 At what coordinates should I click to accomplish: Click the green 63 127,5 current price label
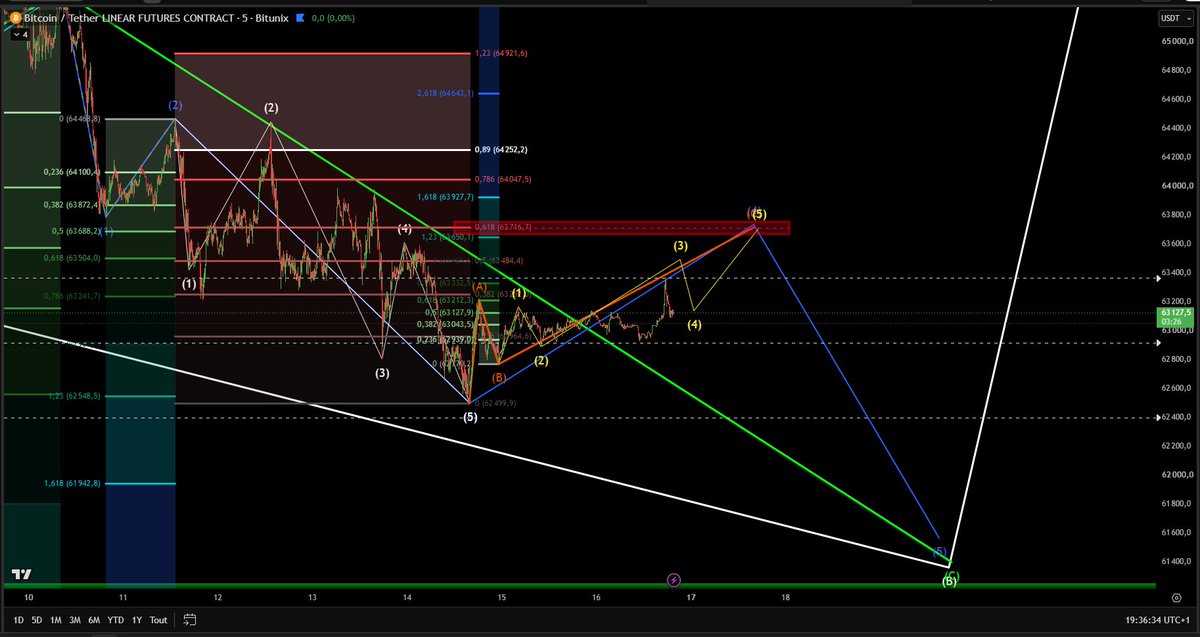point(1173,317)
